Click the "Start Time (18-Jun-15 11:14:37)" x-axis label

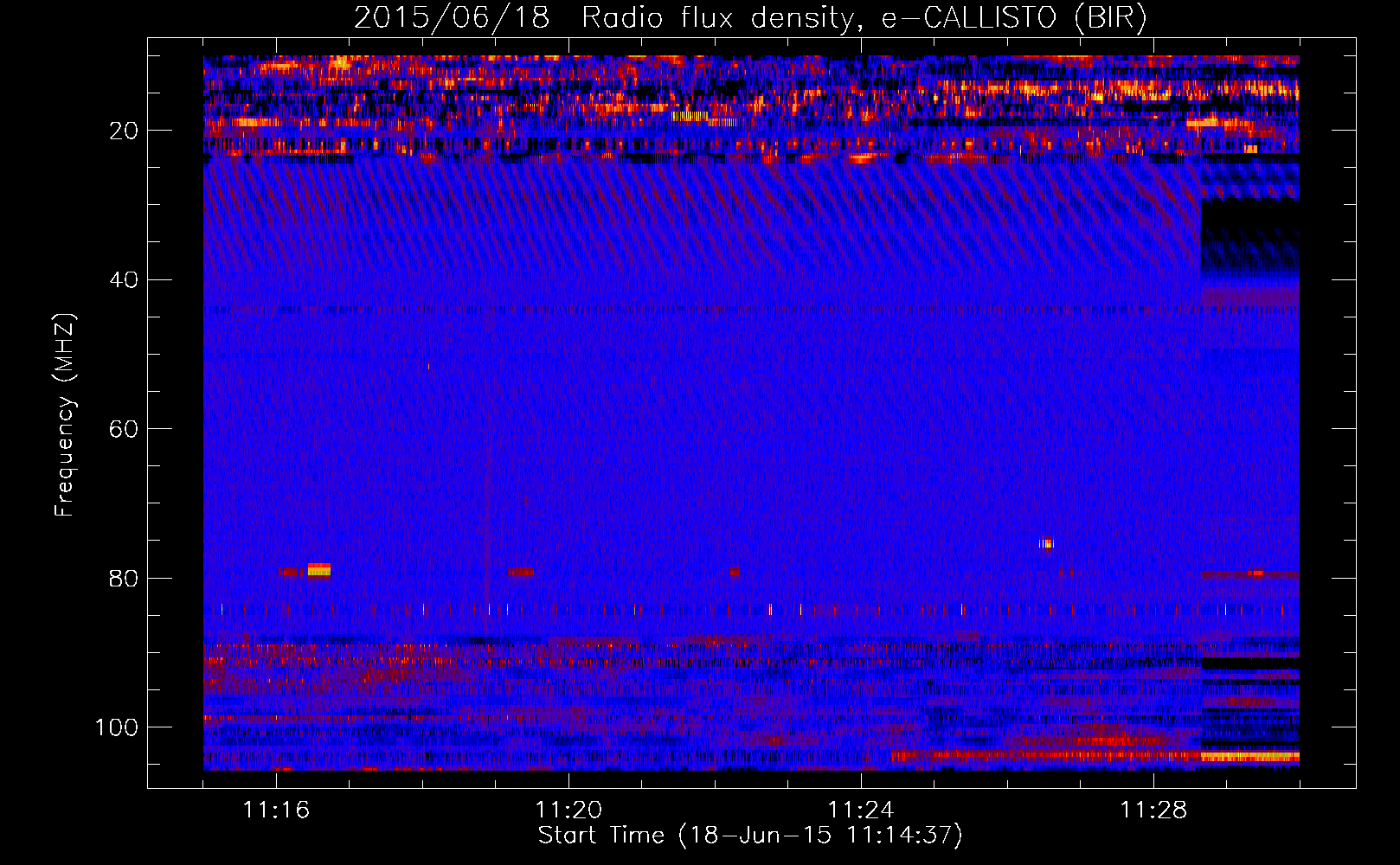pos(750,836)
